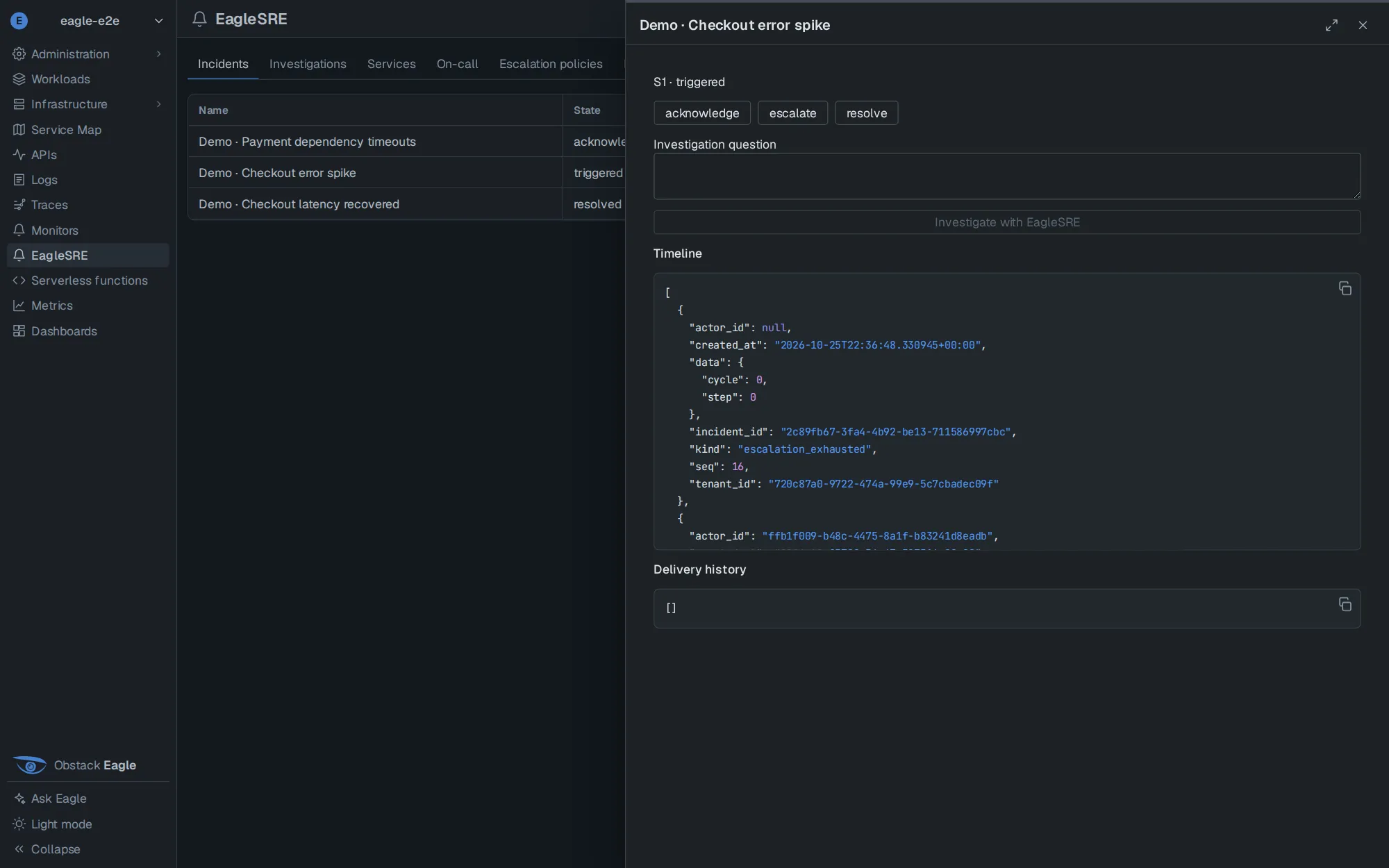
Task: Click the eagle-e2e avatar badge
Action: point(19,21)
